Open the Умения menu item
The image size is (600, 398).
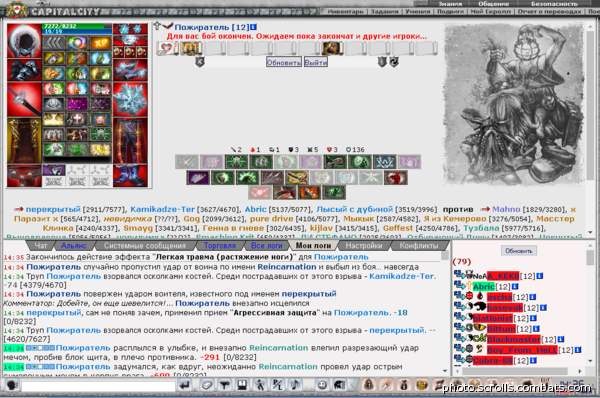point(418,11)
